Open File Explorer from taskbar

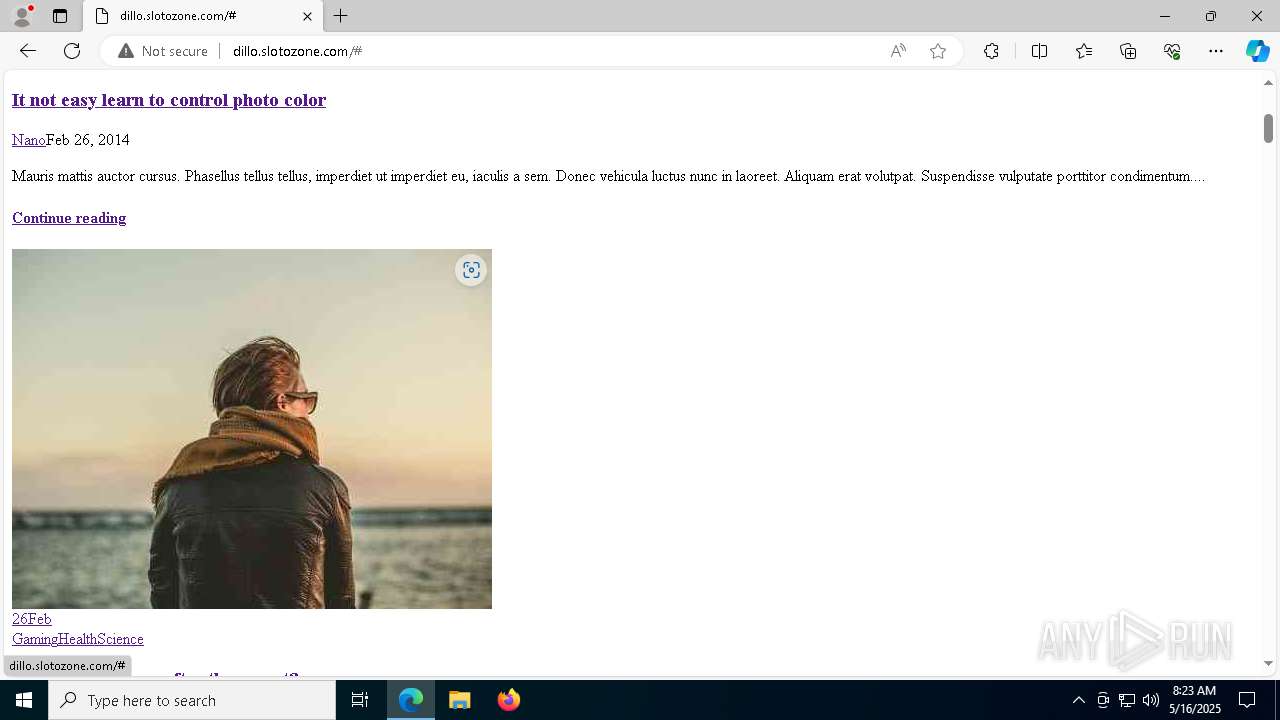click(460, 700)
